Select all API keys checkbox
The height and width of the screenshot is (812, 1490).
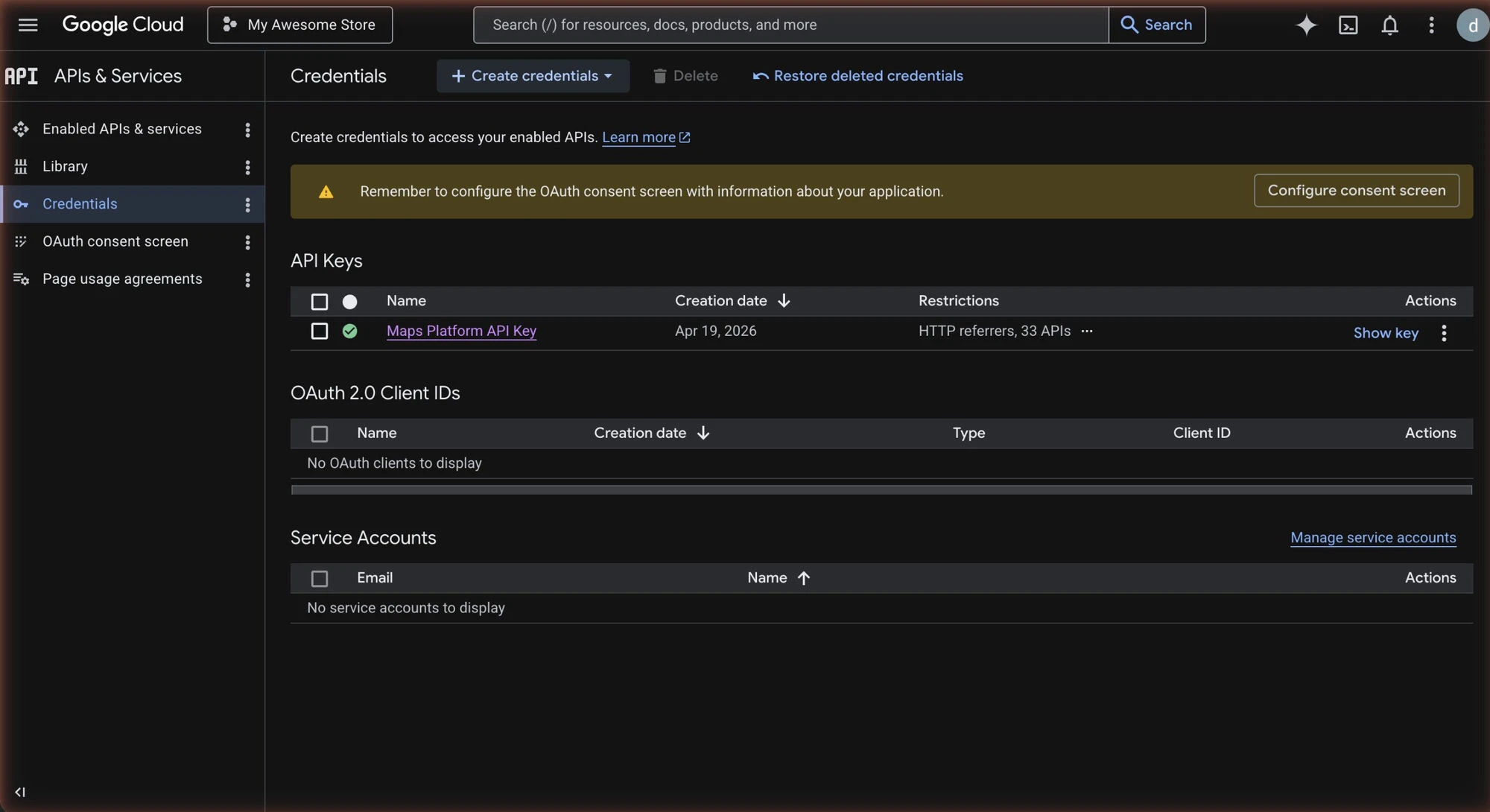tap(319, 302)
